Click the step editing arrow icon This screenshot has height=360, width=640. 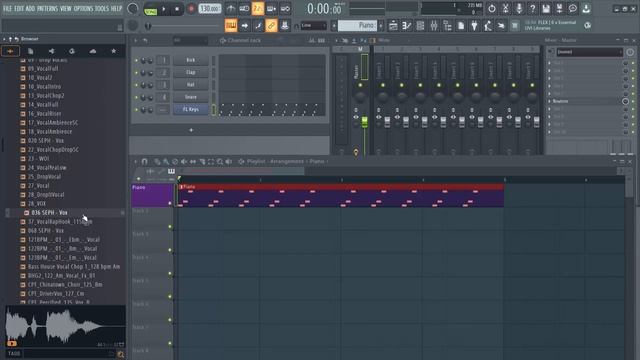click(244, 26)
